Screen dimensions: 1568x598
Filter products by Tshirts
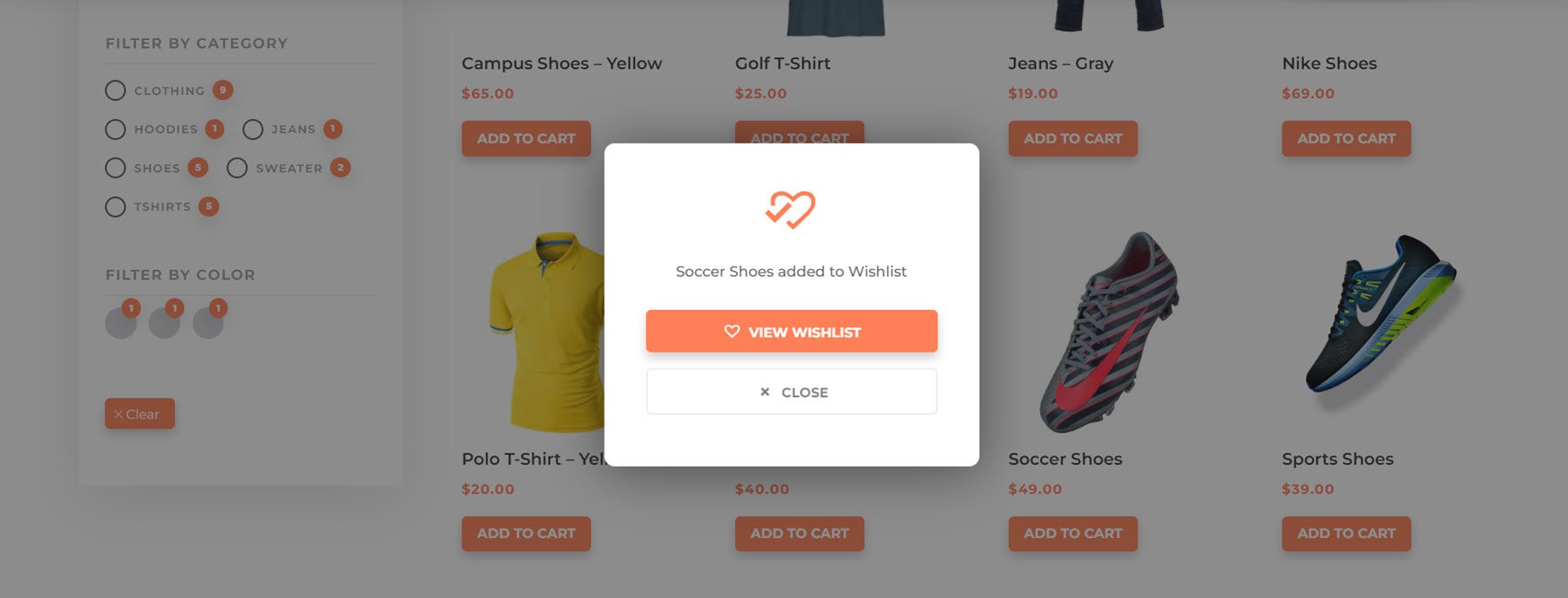point(116,206)
